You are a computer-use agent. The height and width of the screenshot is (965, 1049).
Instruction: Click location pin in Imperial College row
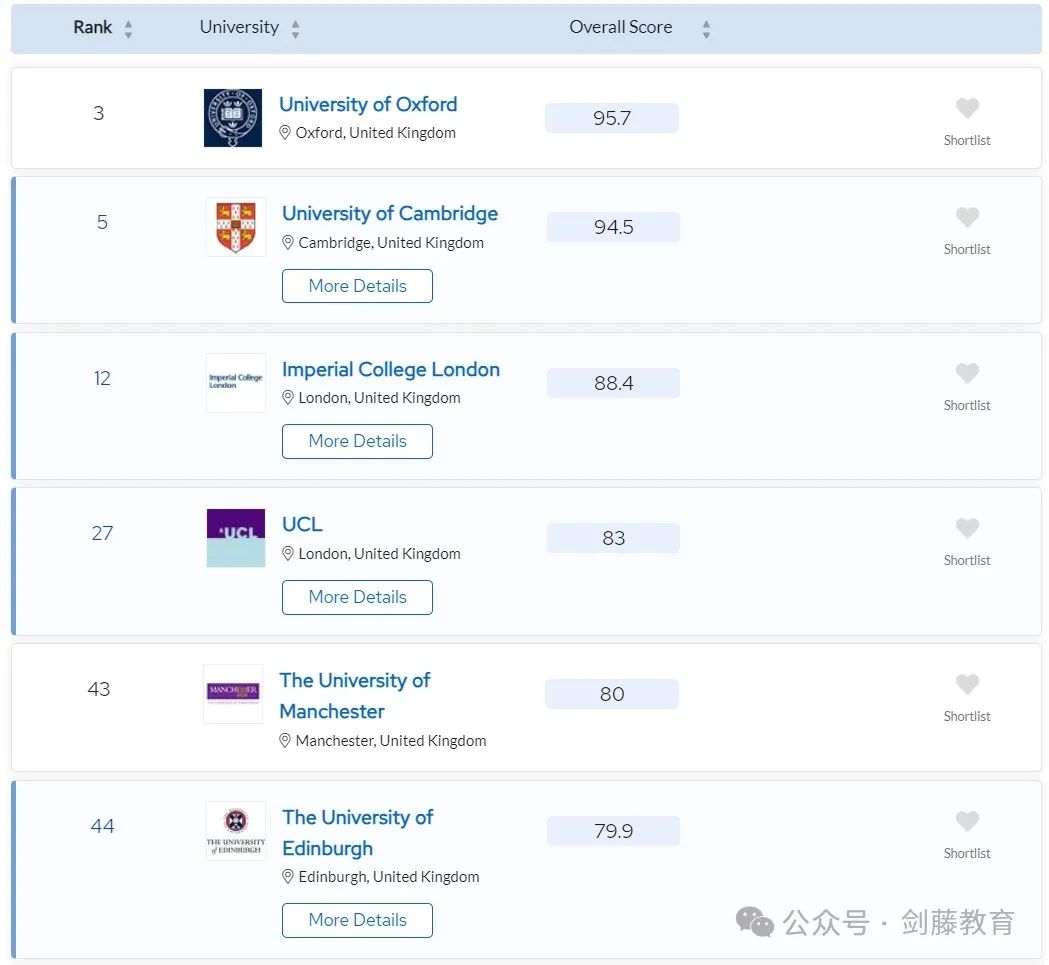pos(288,398)
